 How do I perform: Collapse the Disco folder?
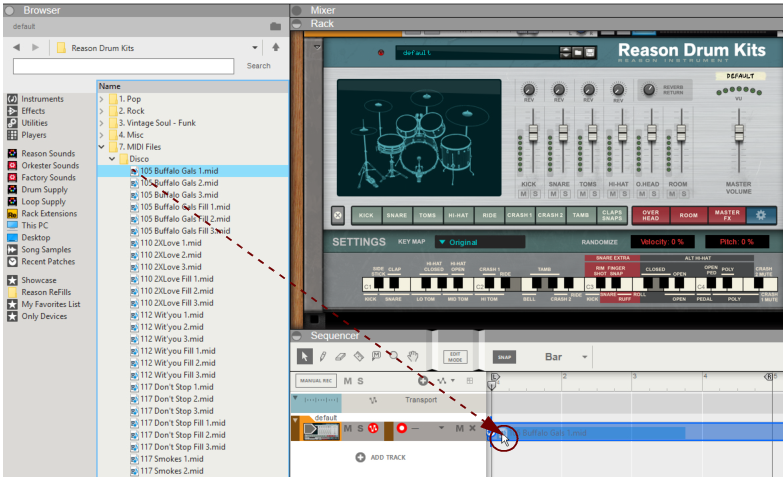pos(112,159)
